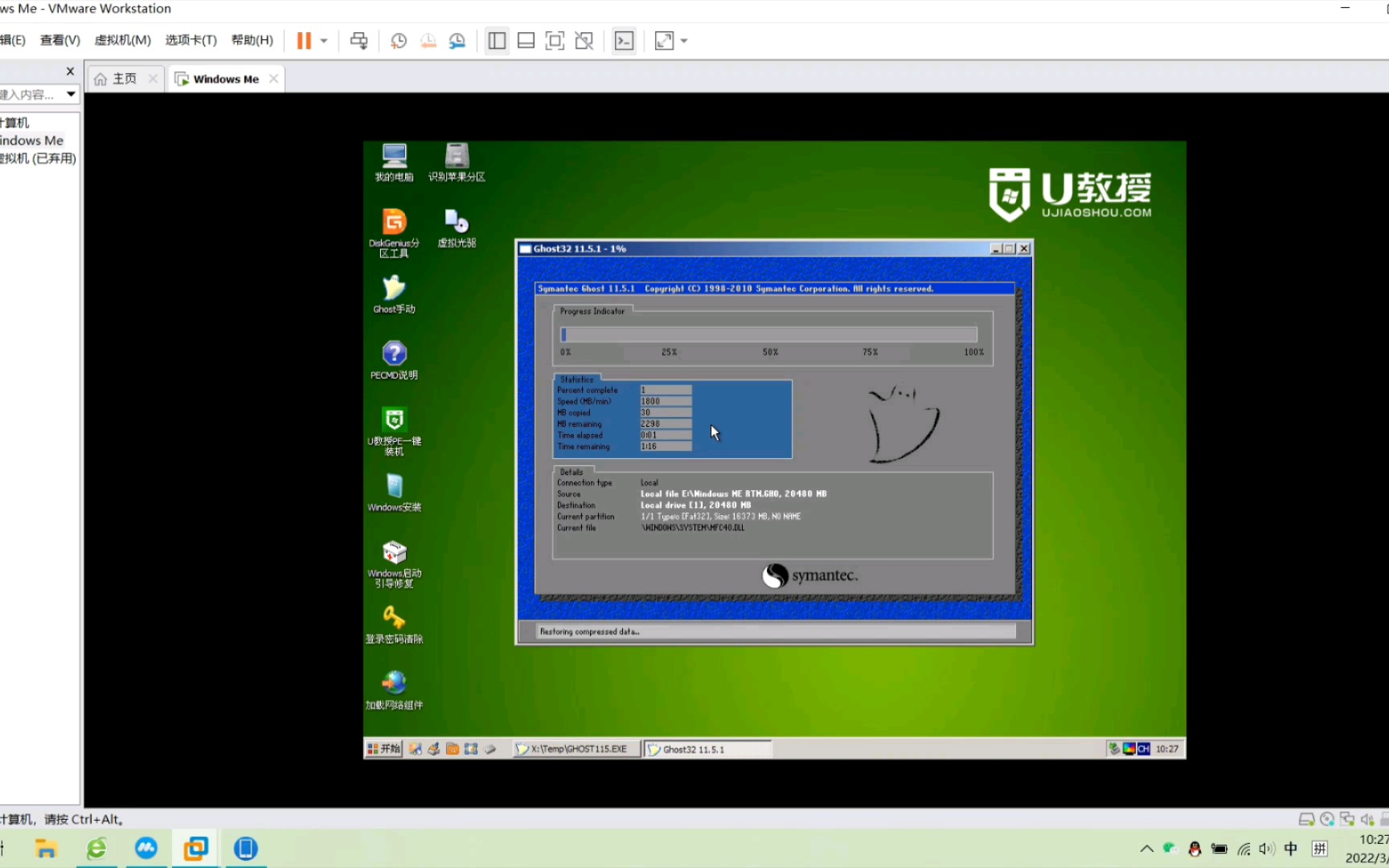Enter full screen mode
Viewport: 1389px width, 868px height.
(555, 41)
